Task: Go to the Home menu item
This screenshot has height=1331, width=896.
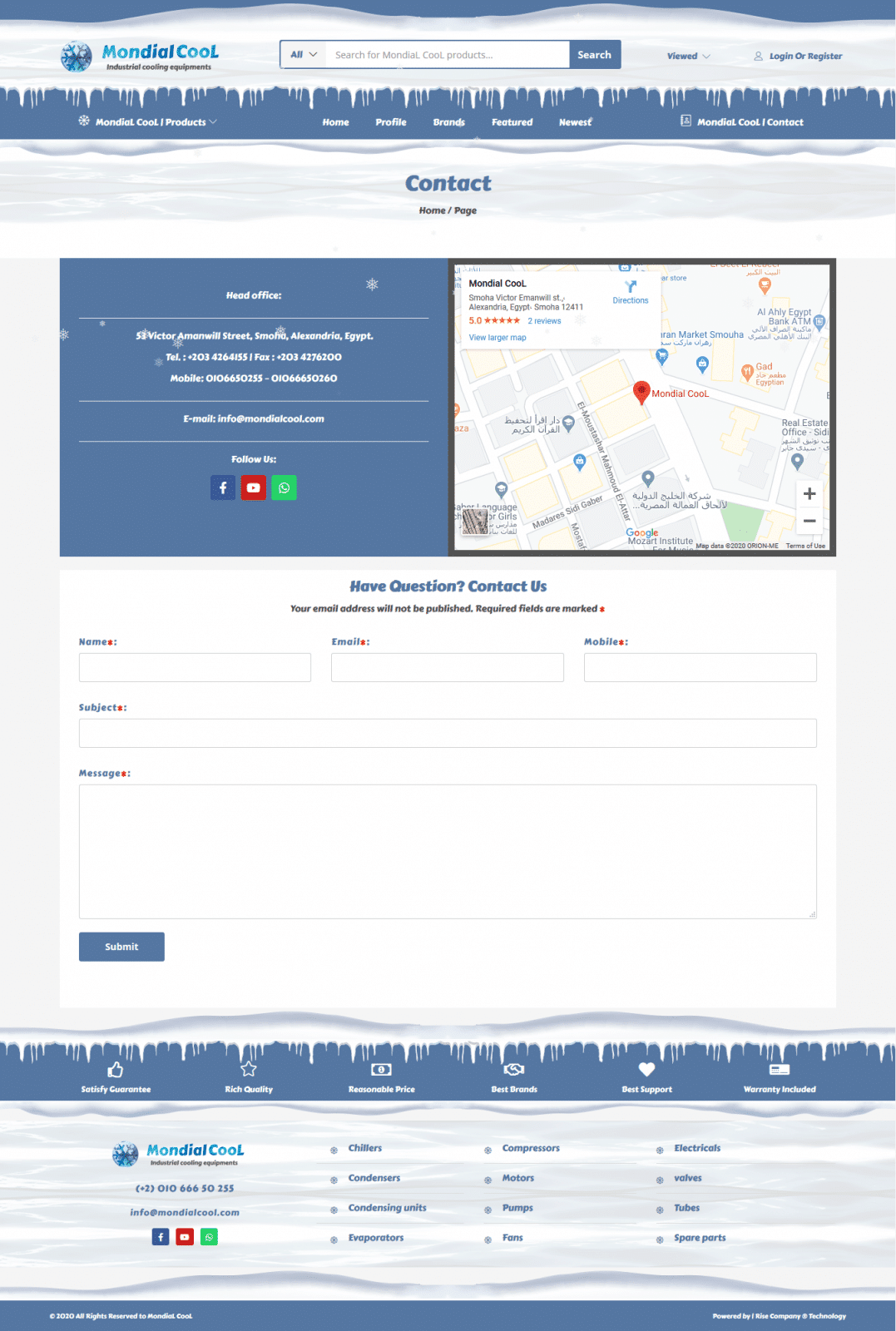Action: pos(336,122)
